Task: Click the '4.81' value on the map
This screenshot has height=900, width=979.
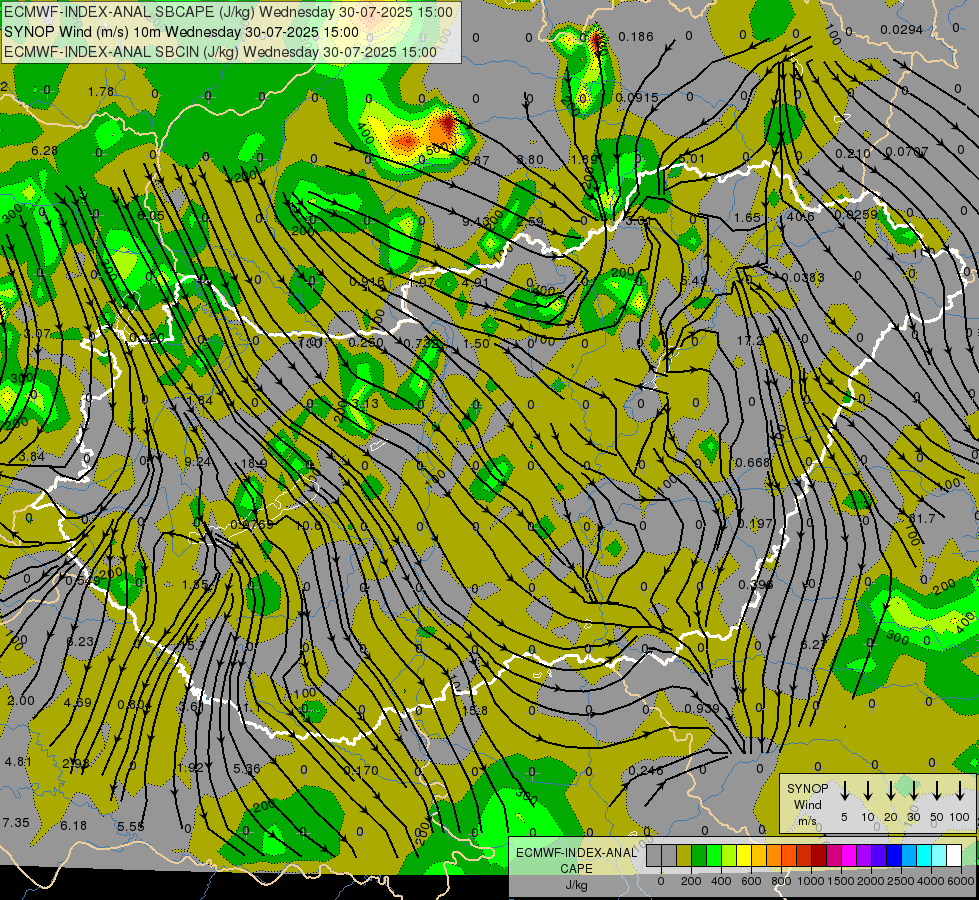Action: pos(17,762)
